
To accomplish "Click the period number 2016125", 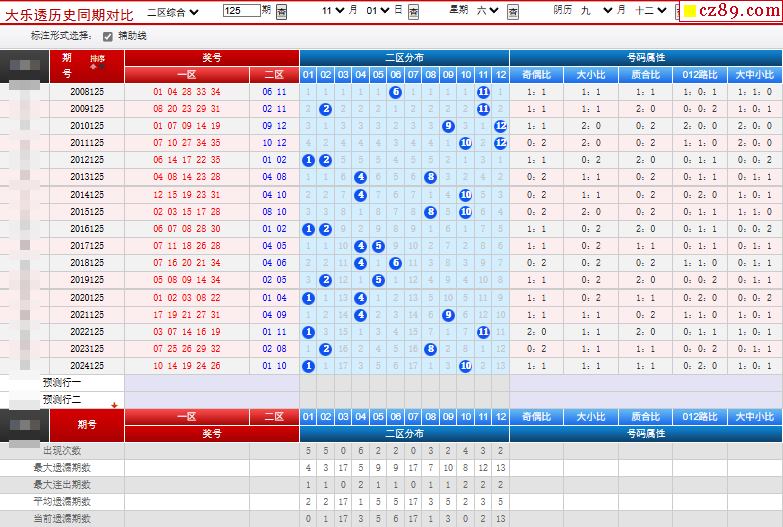I will (x=87, y=229).
